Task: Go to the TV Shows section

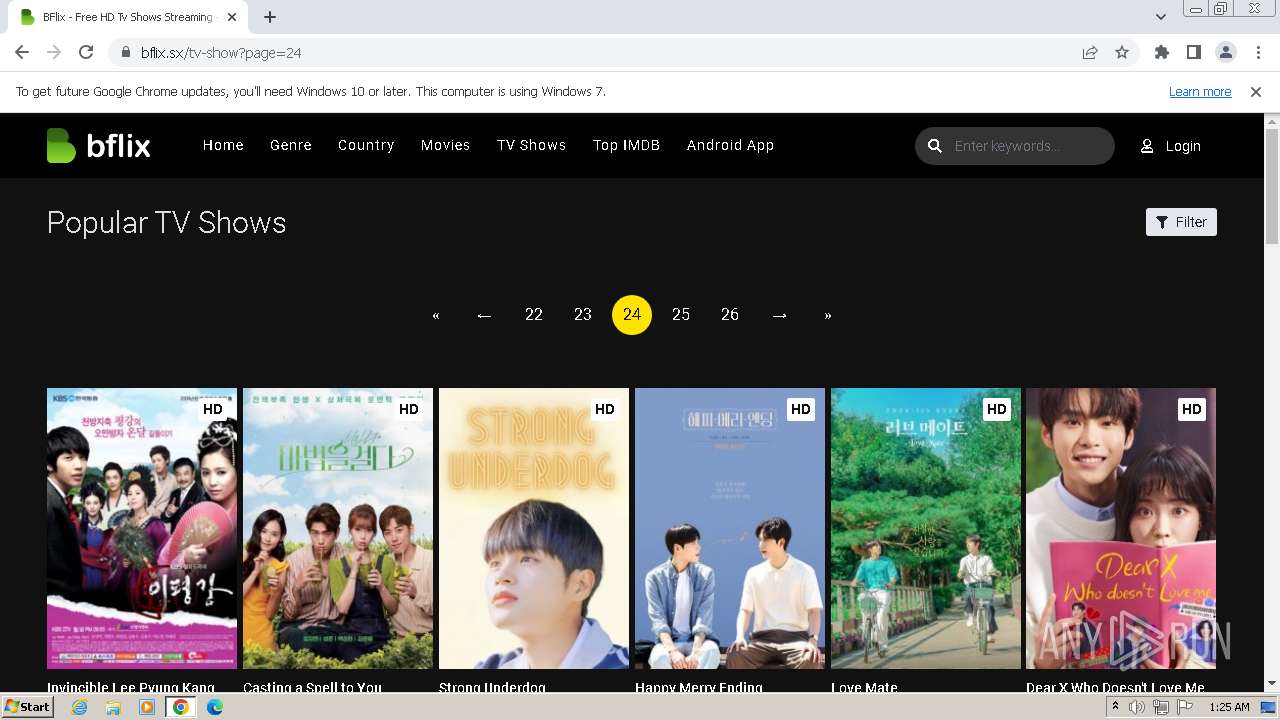Action: (531, 145)
